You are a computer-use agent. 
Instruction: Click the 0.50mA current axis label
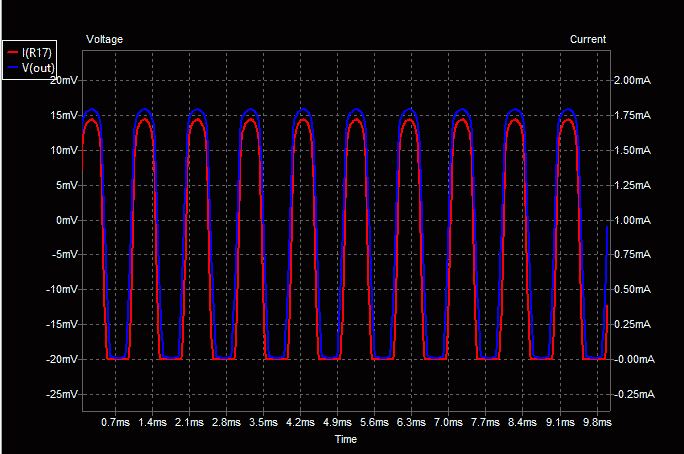[633, 289]
